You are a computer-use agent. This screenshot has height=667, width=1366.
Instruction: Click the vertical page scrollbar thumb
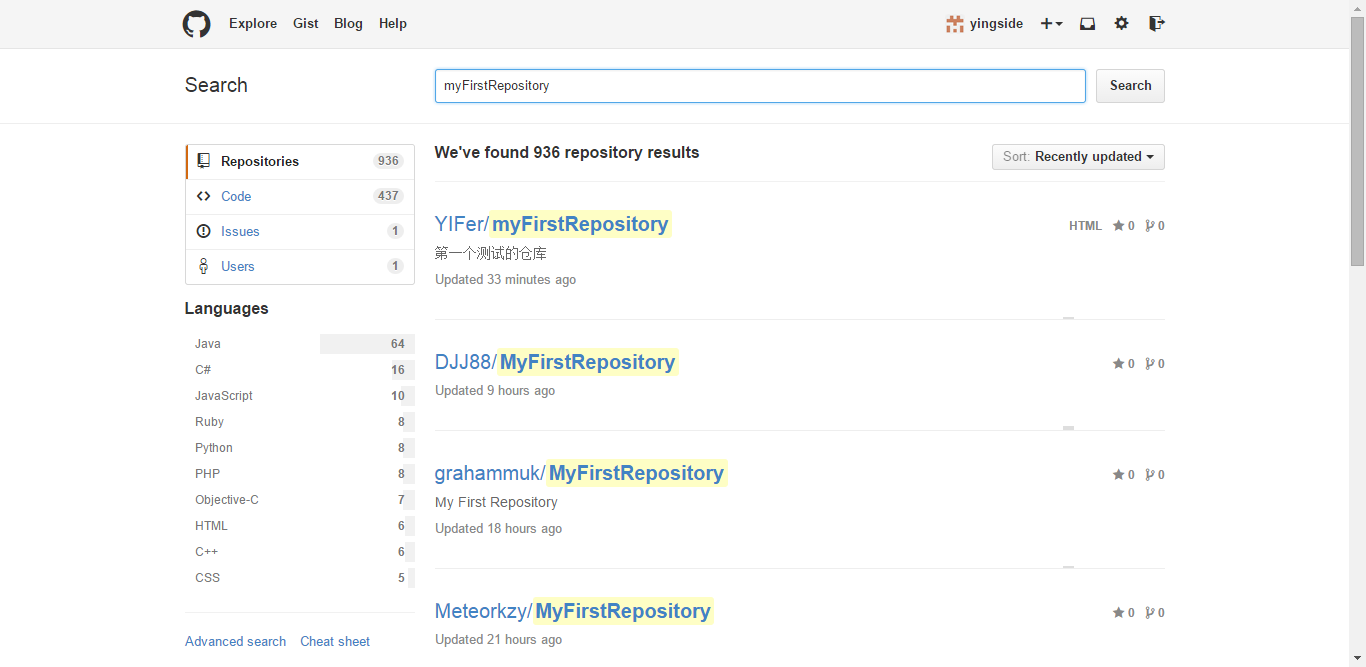tap(1357, 141)
